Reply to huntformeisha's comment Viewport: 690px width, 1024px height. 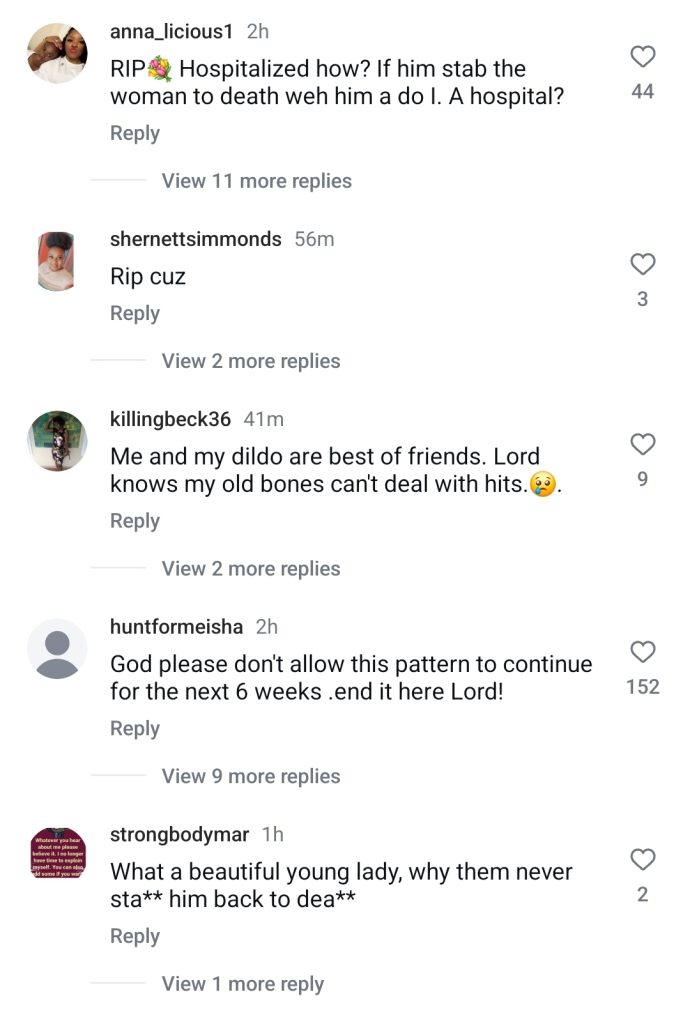coord(134,729)
